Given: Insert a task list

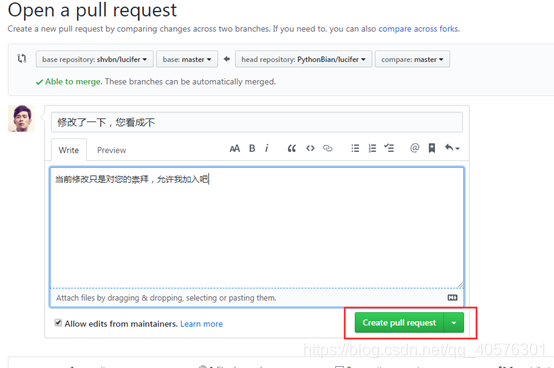Looking at the screenshot, I should point(389,148).
